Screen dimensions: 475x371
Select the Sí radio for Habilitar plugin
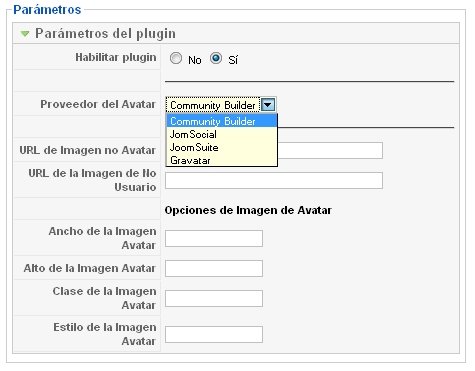click(216, 58)
